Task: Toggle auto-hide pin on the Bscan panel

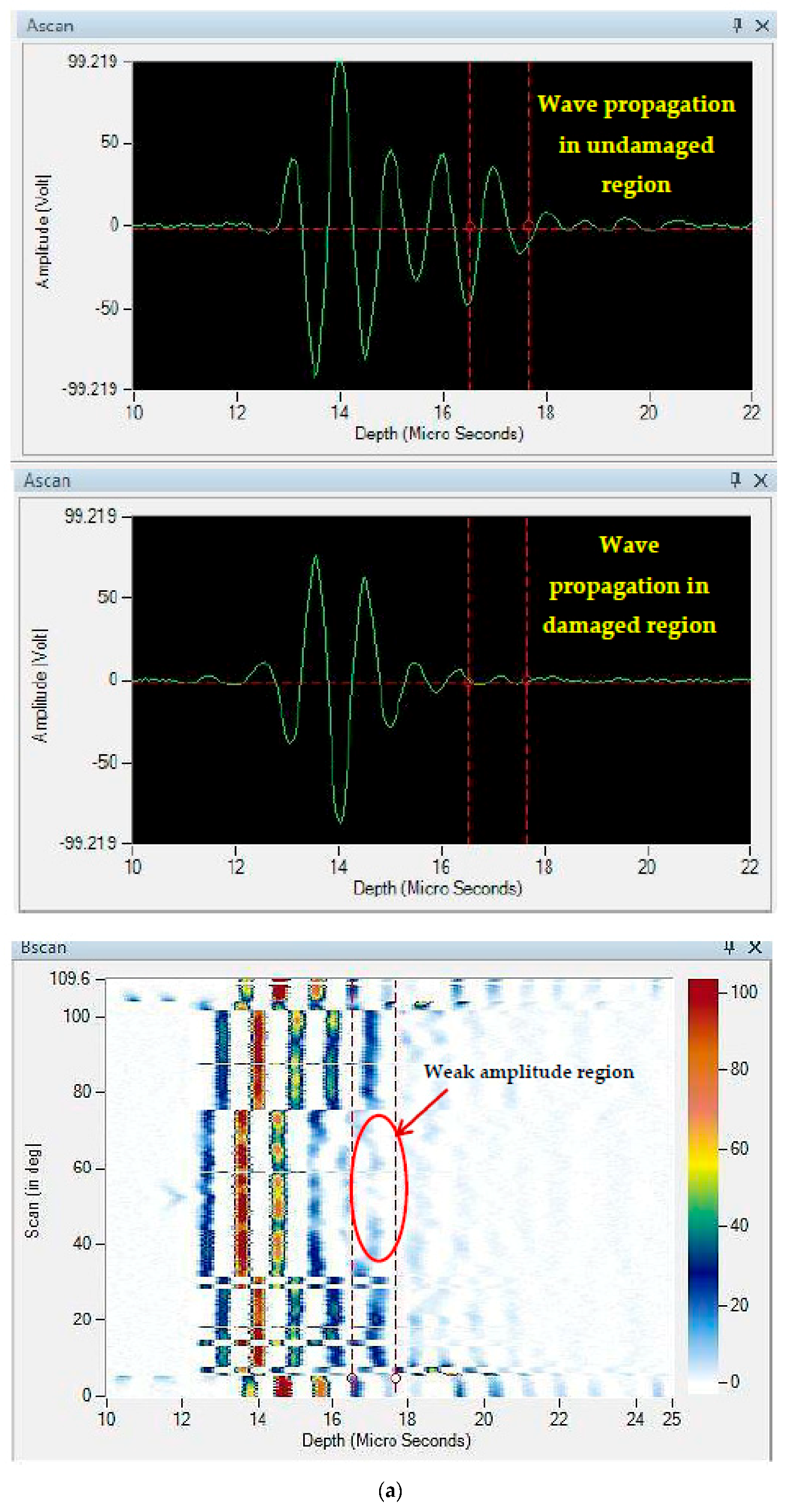Action: [x=729, y=947]
